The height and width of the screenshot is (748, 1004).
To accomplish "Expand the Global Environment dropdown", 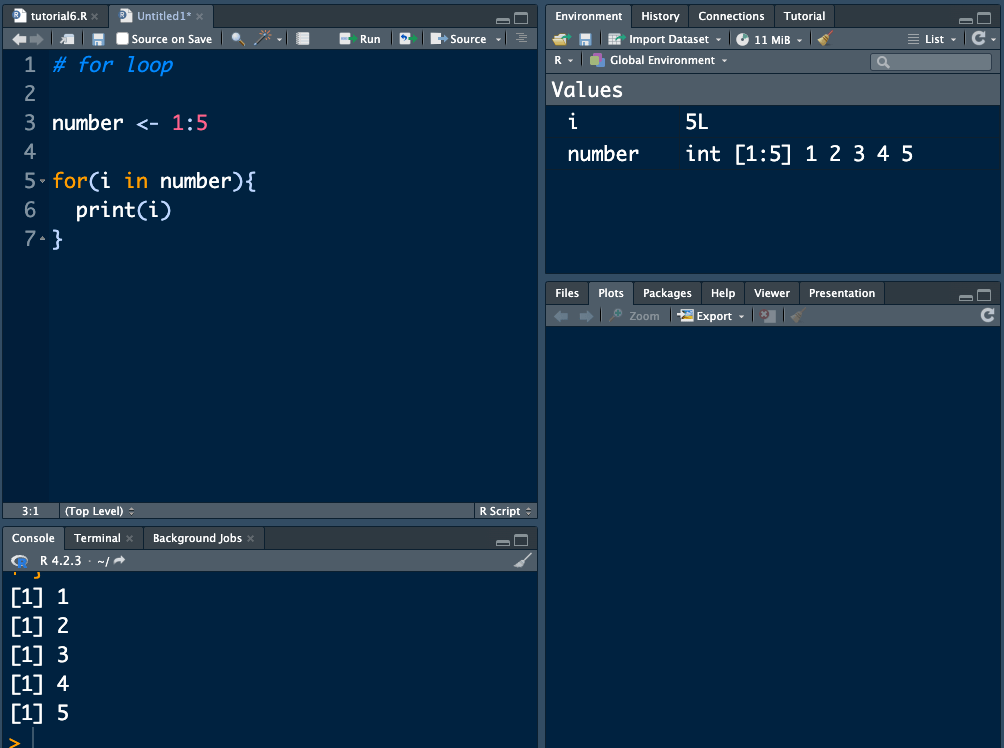I will tap(660, 61).
